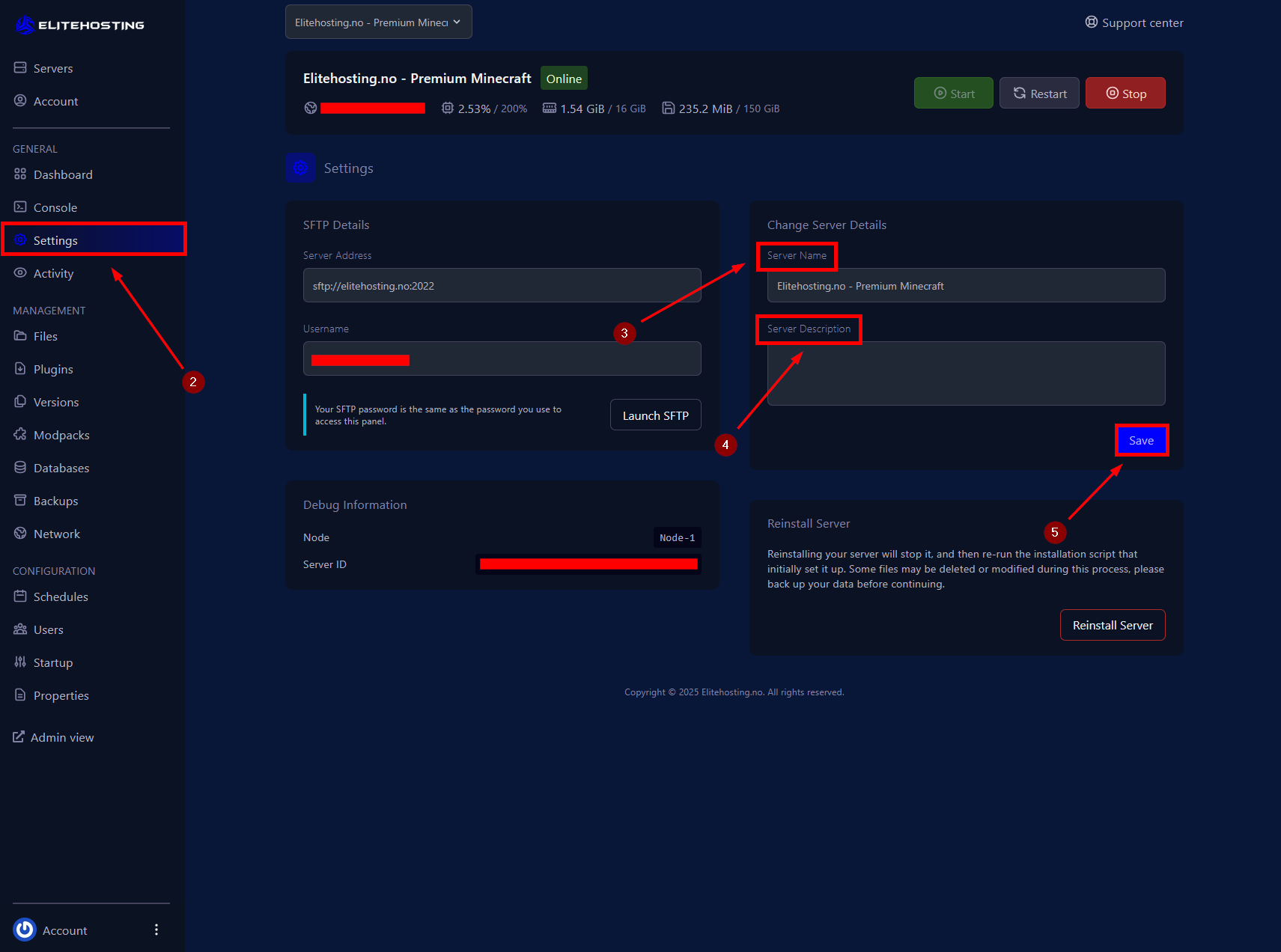Image resolution: width=1281 pixels, height=952 pixels.
Task: Open the Dashboard grid icon
Action: (20, 174)
